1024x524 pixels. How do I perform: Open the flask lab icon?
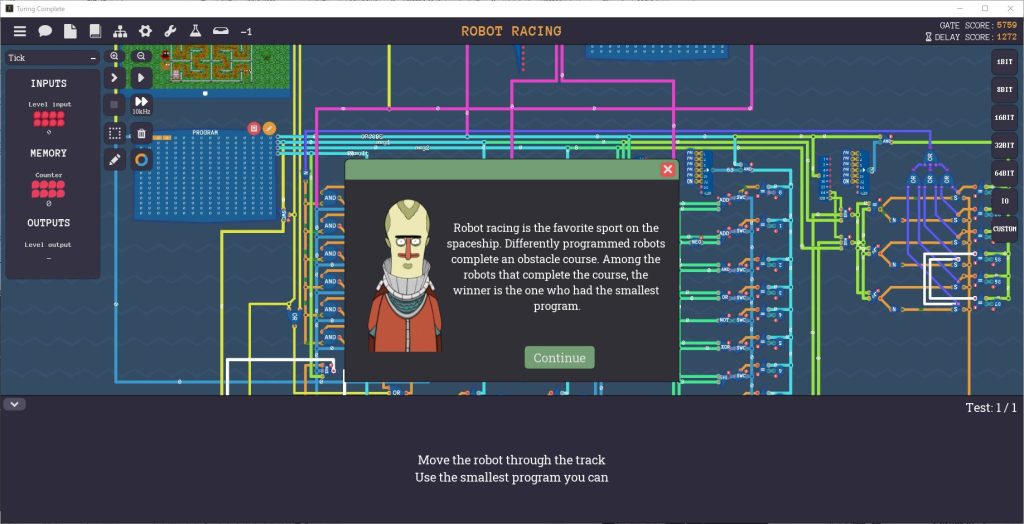coord(195,31)
